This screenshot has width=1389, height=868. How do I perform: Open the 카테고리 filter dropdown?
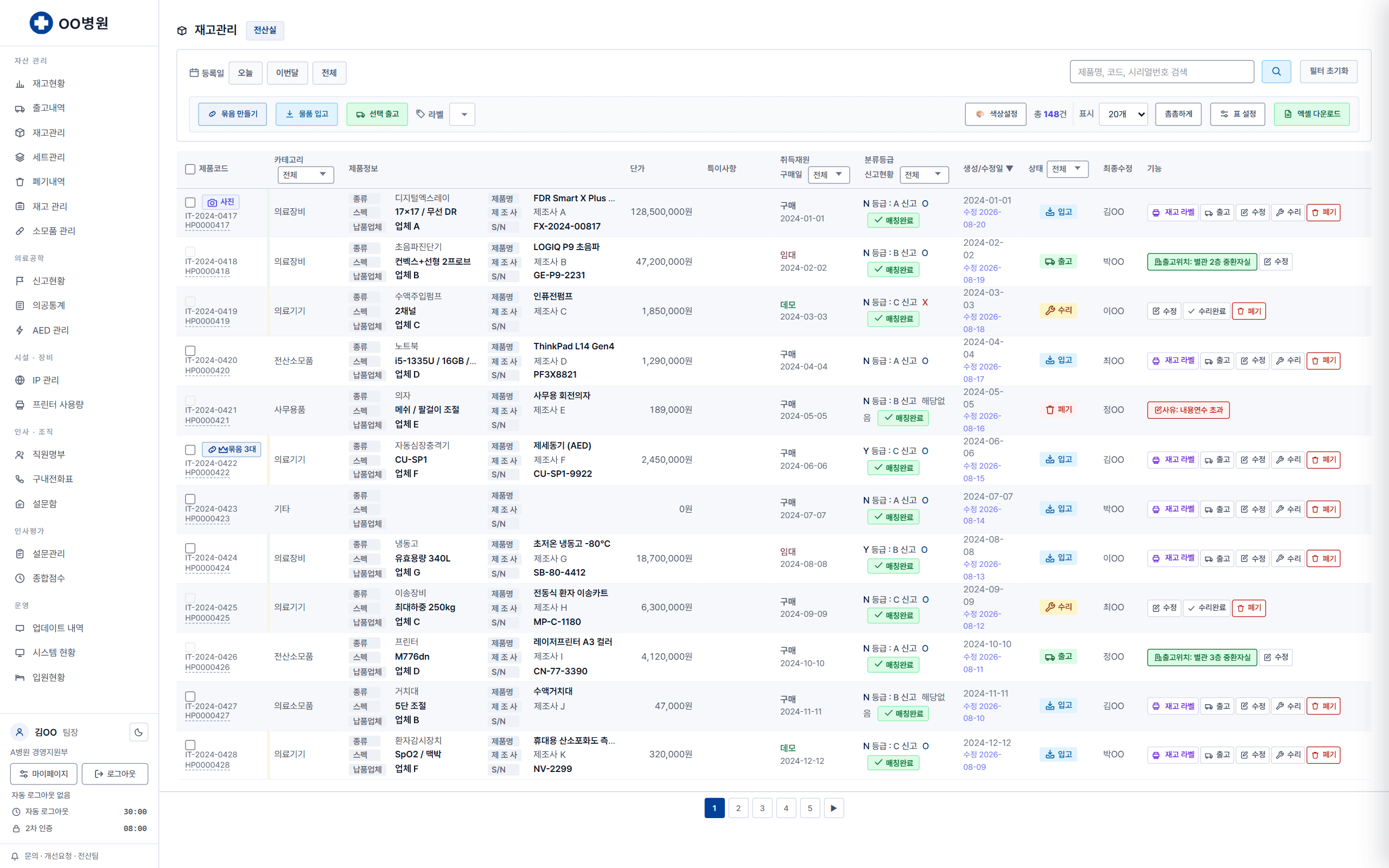tap(305, 175)
